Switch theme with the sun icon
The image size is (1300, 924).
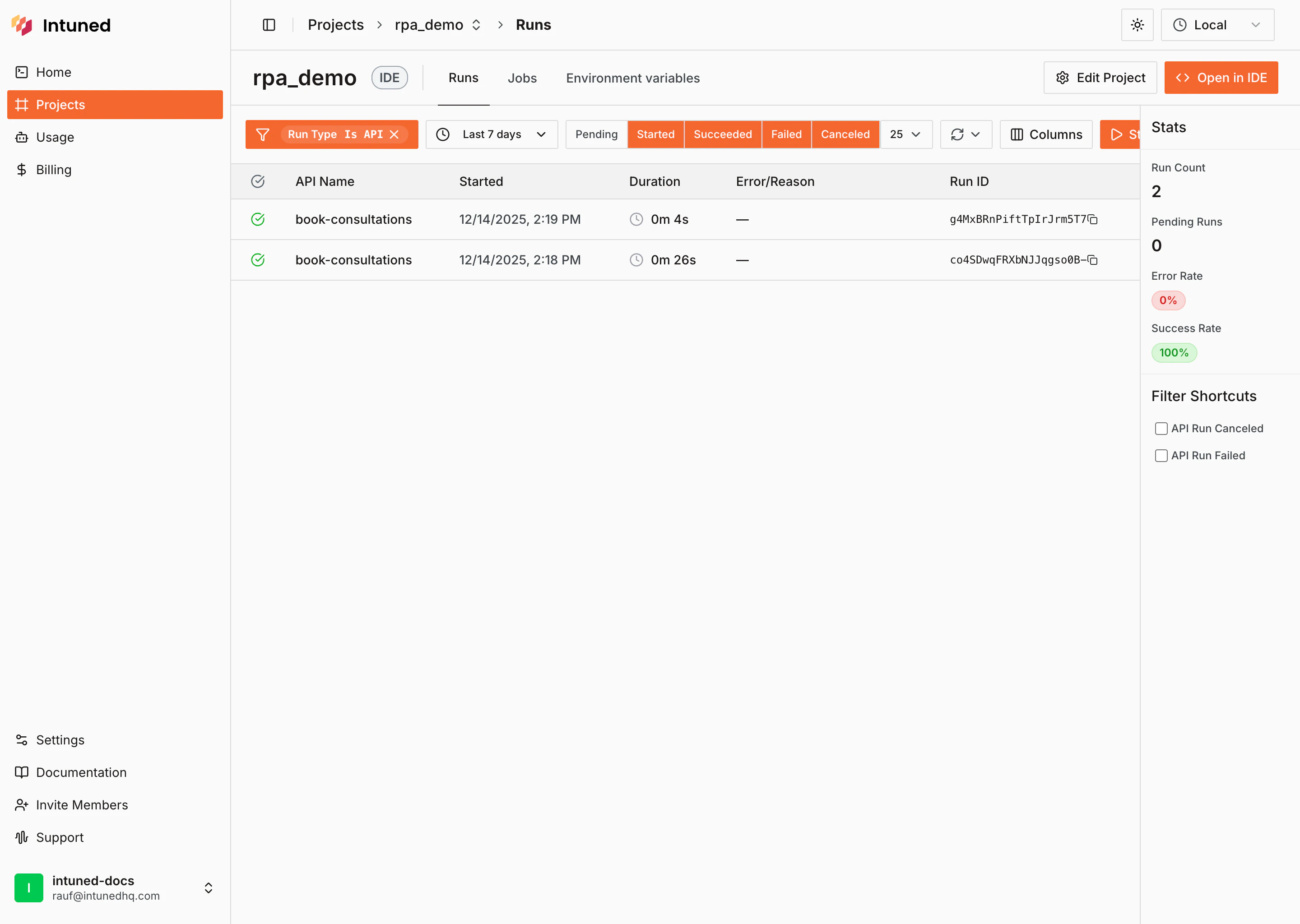[1137, 25]
